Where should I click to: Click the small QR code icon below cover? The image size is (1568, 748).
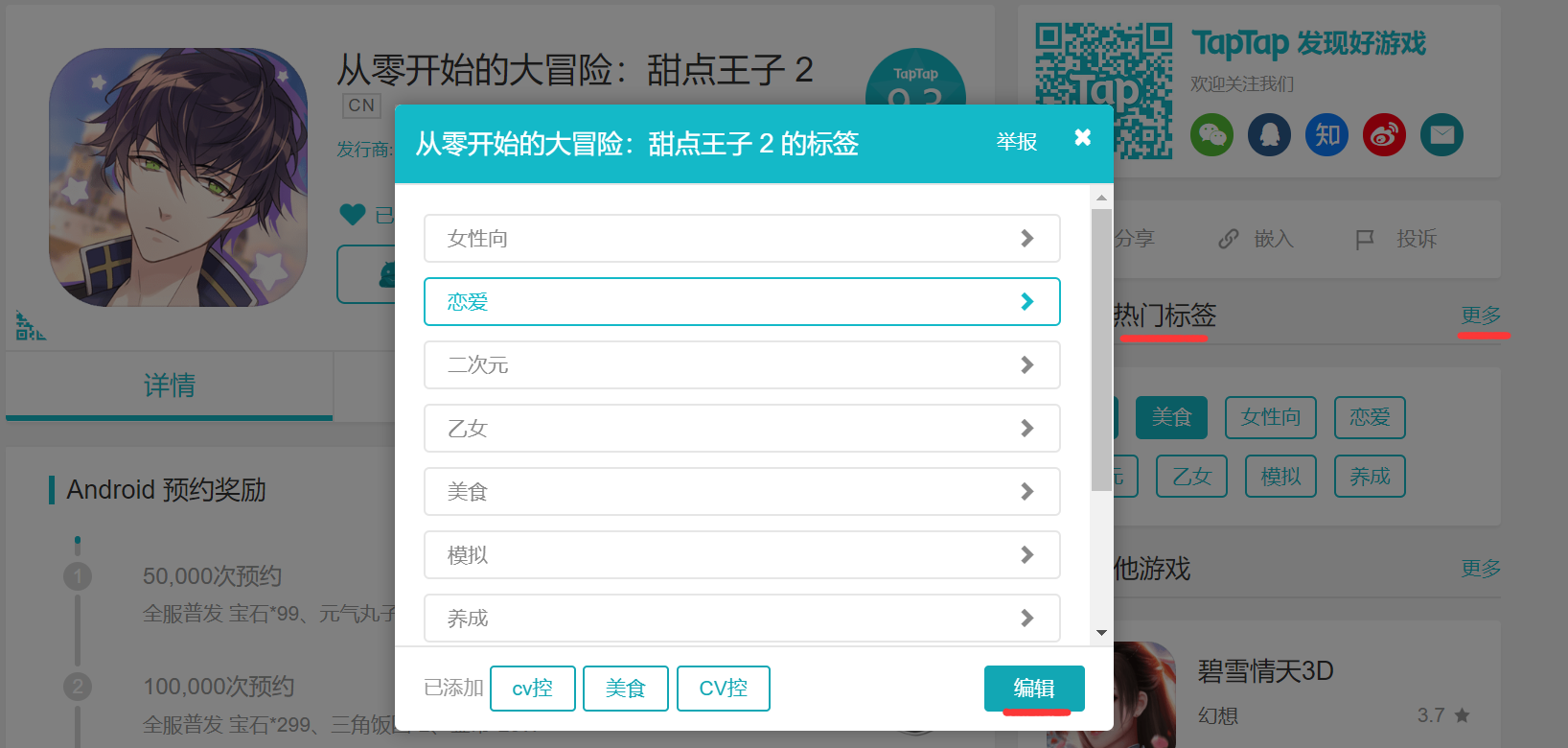click(30, 325)
